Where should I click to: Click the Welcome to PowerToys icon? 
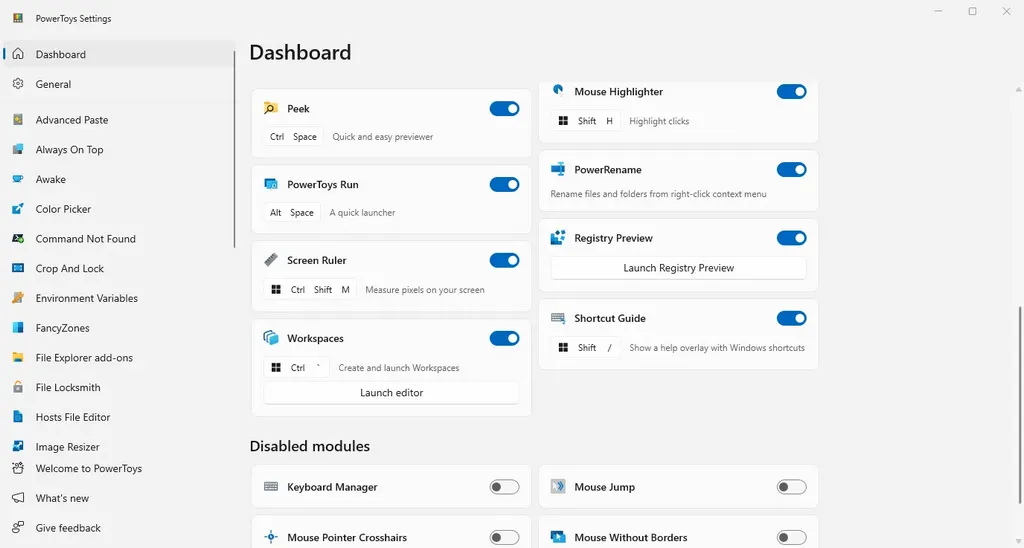click(x=18, y=468)
